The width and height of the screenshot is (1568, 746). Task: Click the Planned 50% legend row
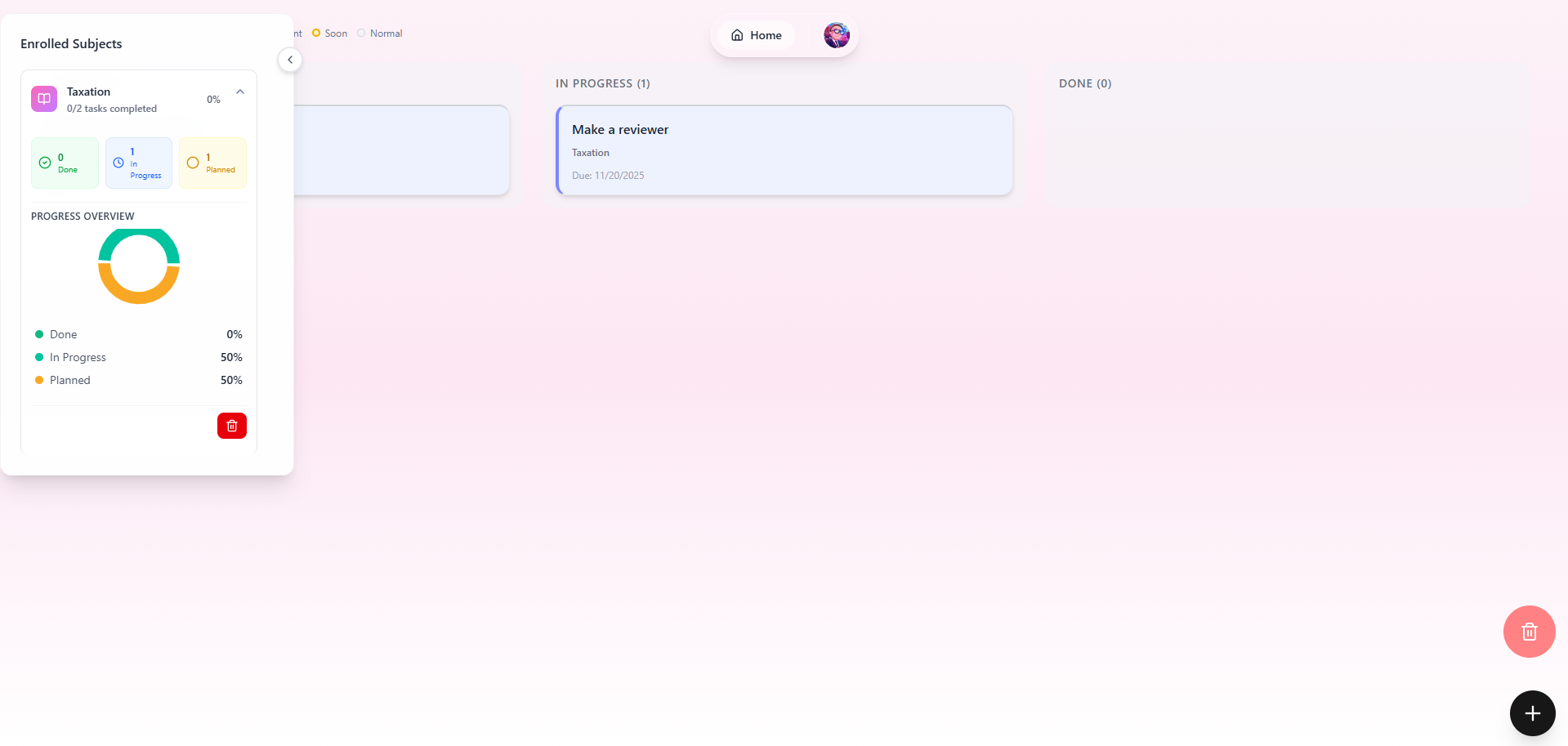(x=139, y=380)
